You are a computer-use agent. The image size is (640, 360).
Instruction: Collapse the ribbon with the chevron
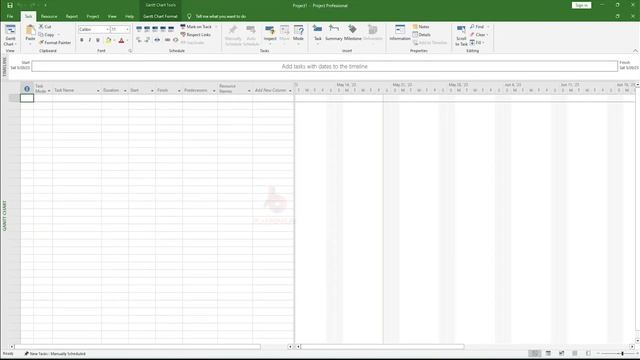tap(635, 51)
